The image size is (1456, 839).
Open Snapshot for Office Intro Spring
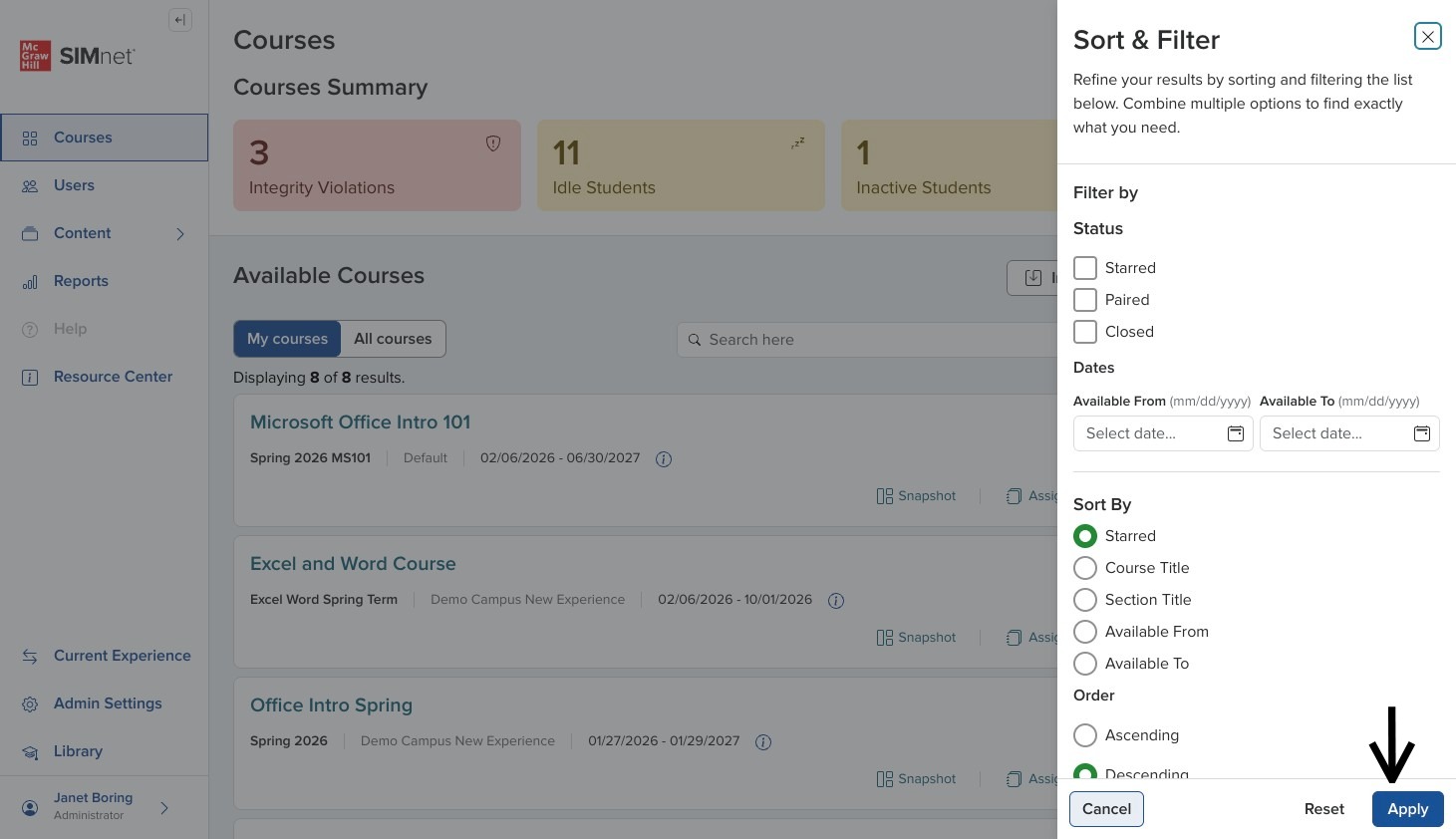[916, 779]
